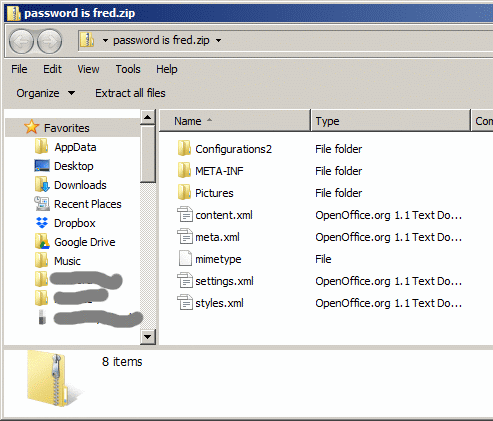493x421 pixels.
Task: Select styles.xml in the file list
Action: [219, 303]
